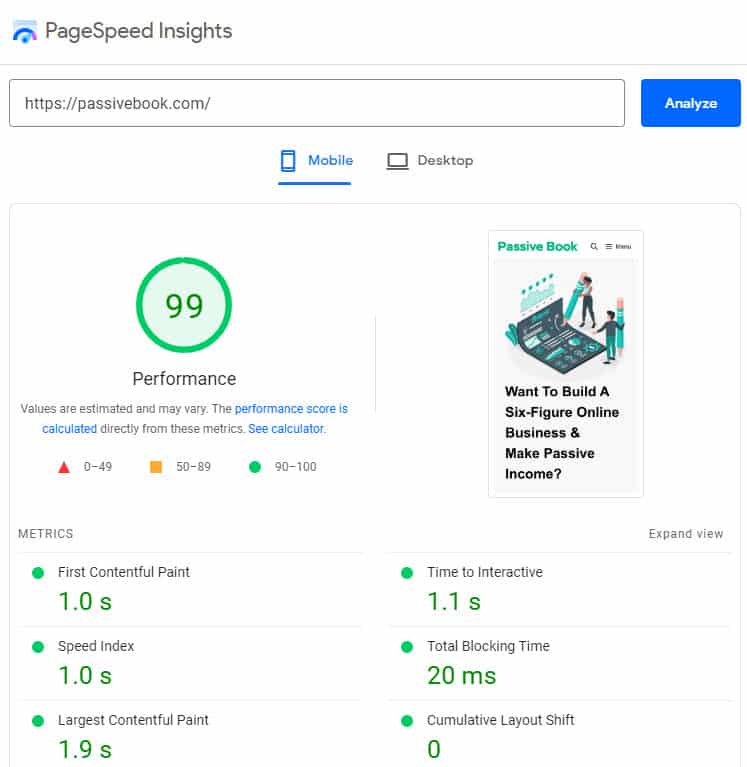The height and width of the screenshot is (767, 747).
Task: Click the 'First Contentful Paint' label
Action: 123,572
